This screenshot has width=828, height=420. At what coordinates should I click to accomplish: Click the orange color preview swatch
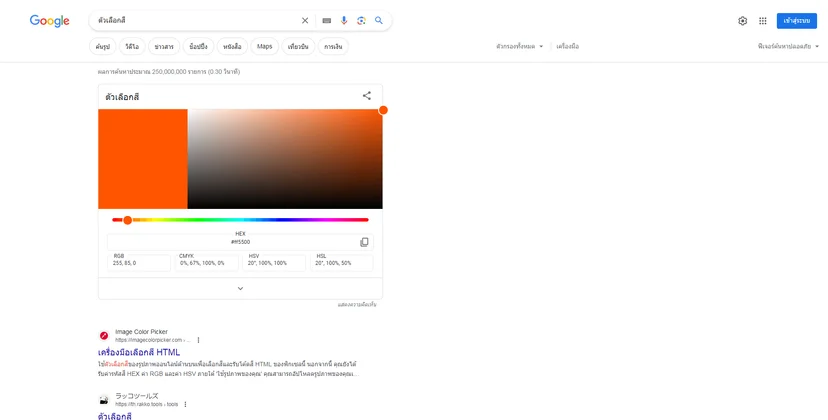coord(143,159)
